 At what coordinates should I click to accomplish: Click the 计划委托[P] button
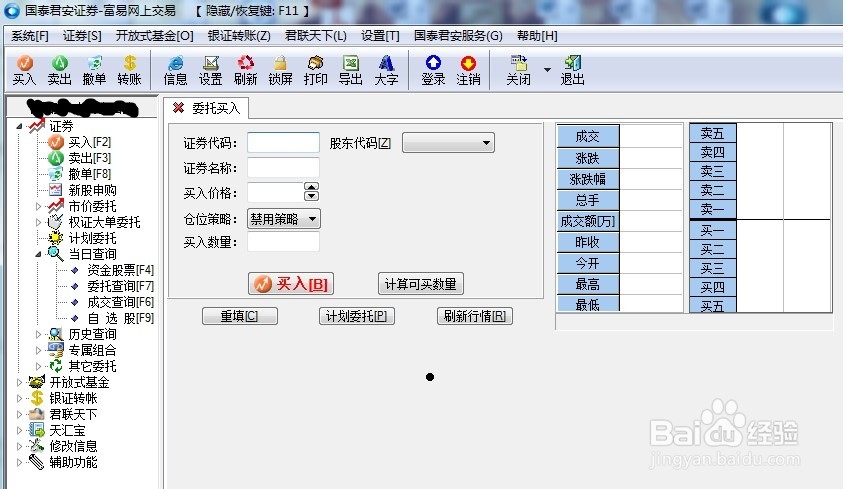coord(357,316)
